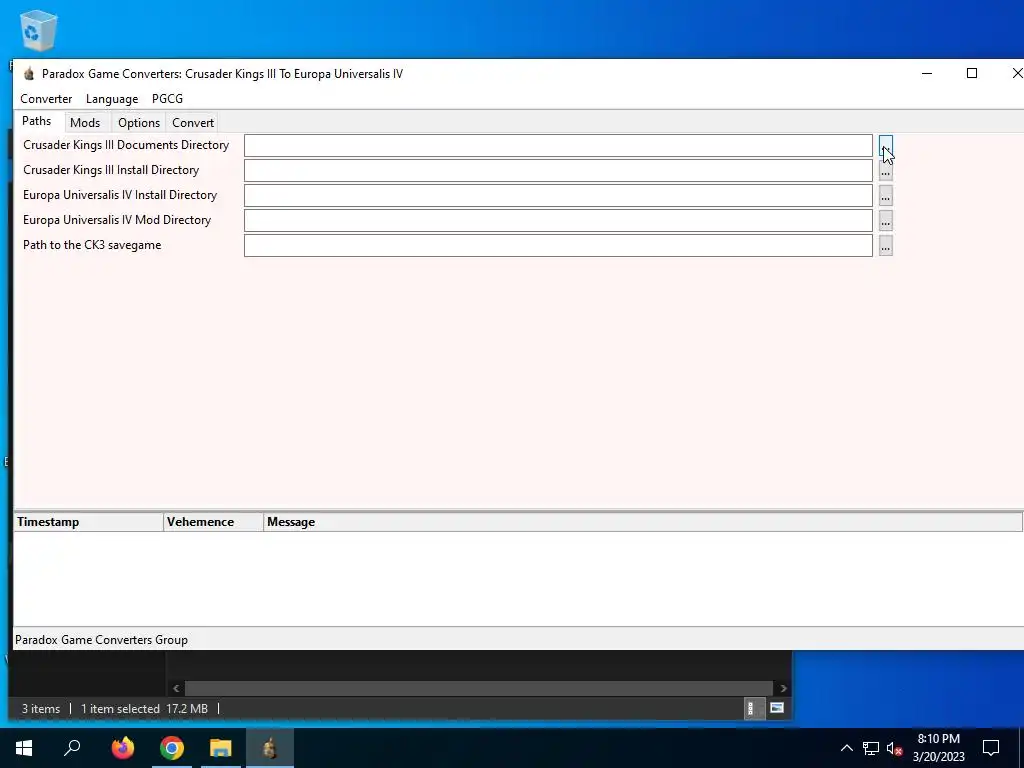1024x768 pixels.
Task: Browse for Crusader Kings III Documents Directory
Action: [x=886, y=146]
